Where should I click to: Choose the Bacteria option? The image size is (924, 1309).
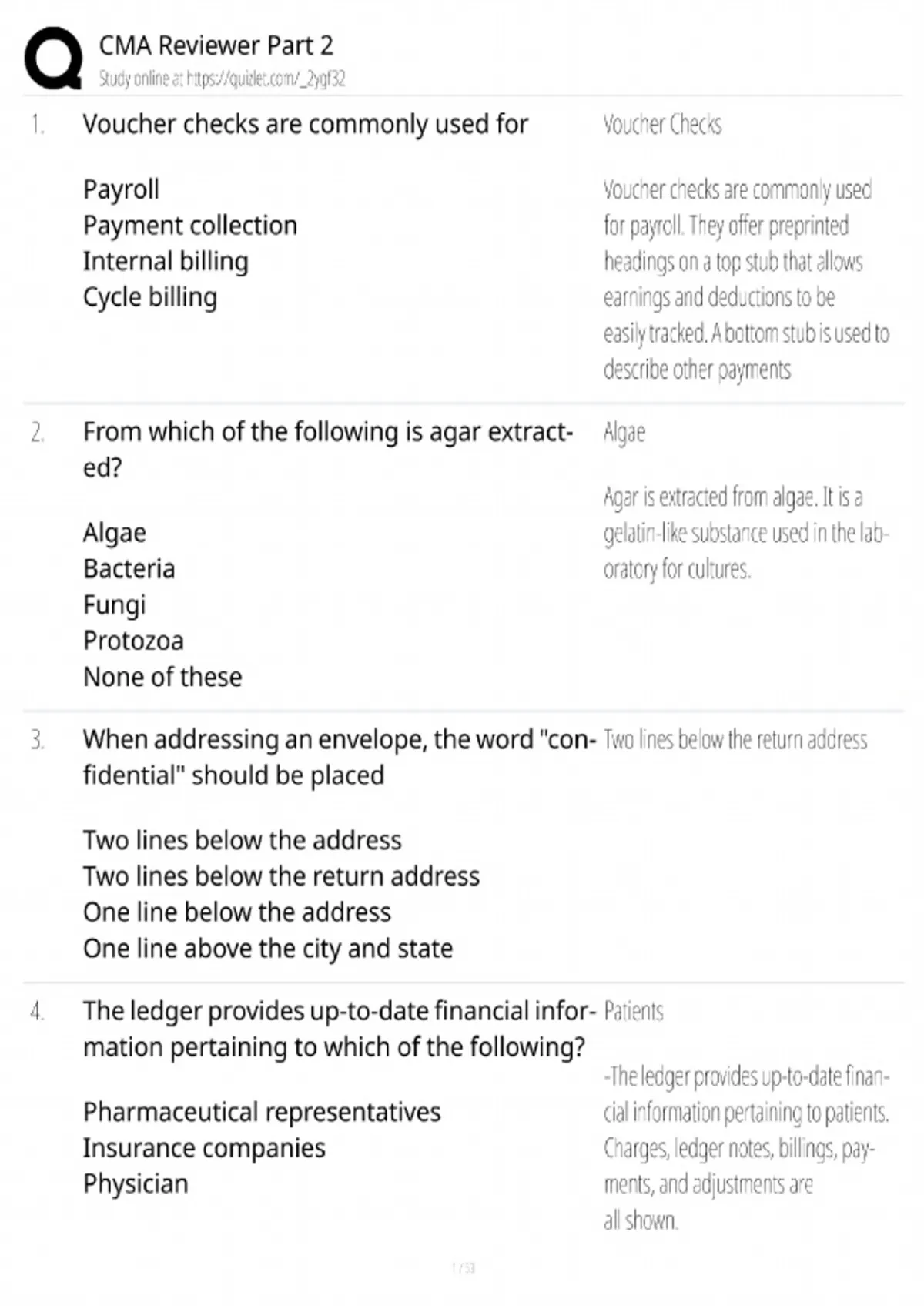click(129, 568)
